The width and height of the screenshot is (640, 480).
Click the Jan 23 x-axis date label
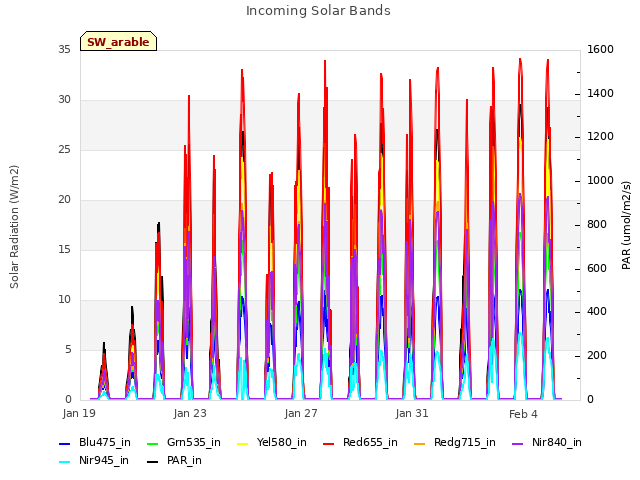(x=190, y=413)
